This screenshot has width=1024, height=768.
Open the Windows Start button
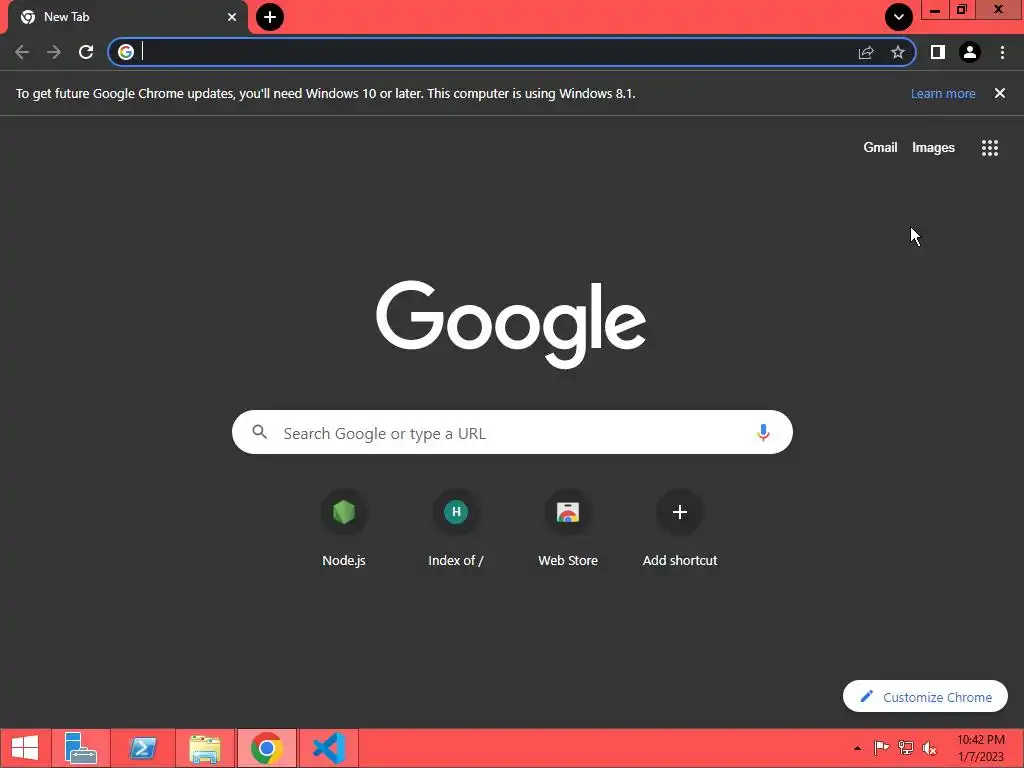pyautogui.click(x=25, y=748)
